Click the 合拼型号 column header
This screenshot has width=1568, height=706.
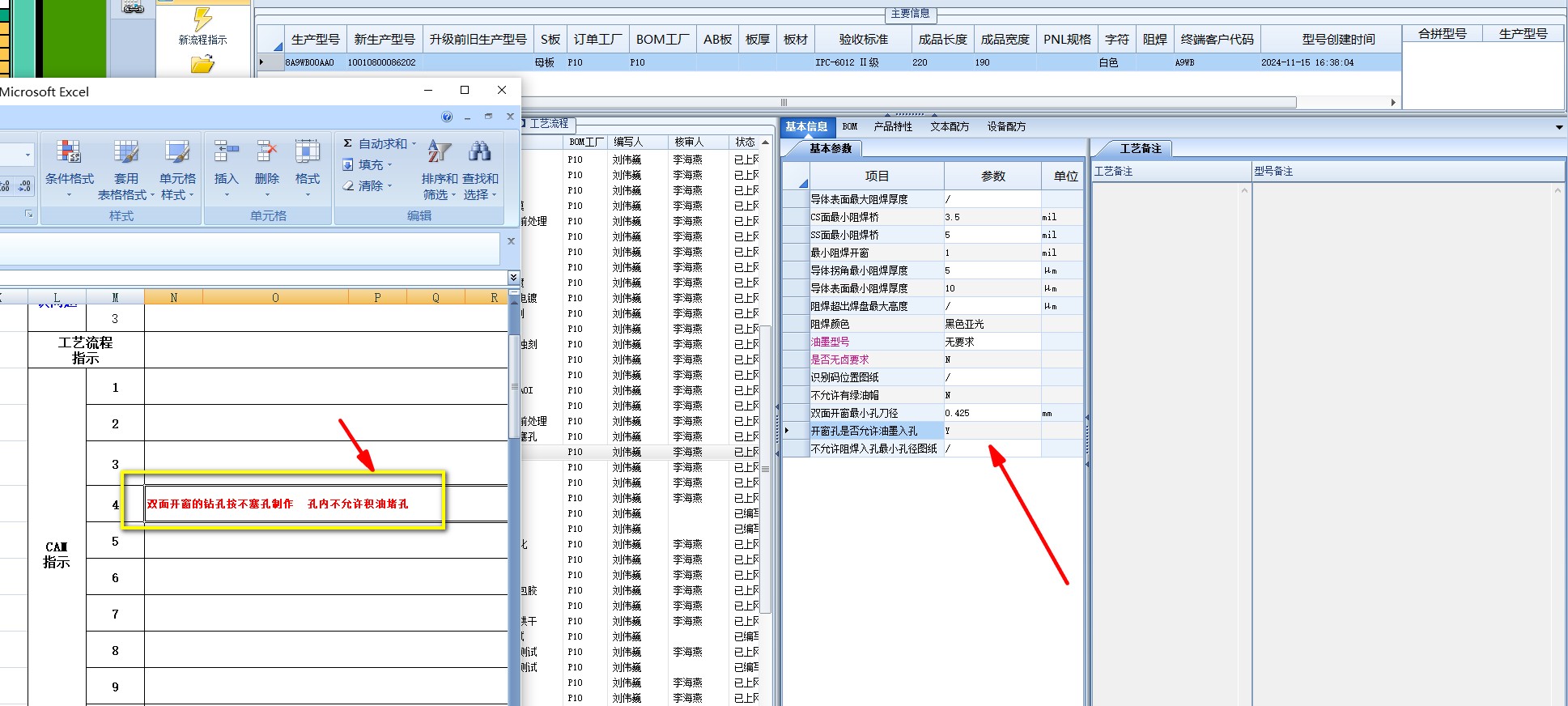click(1443, 33)
